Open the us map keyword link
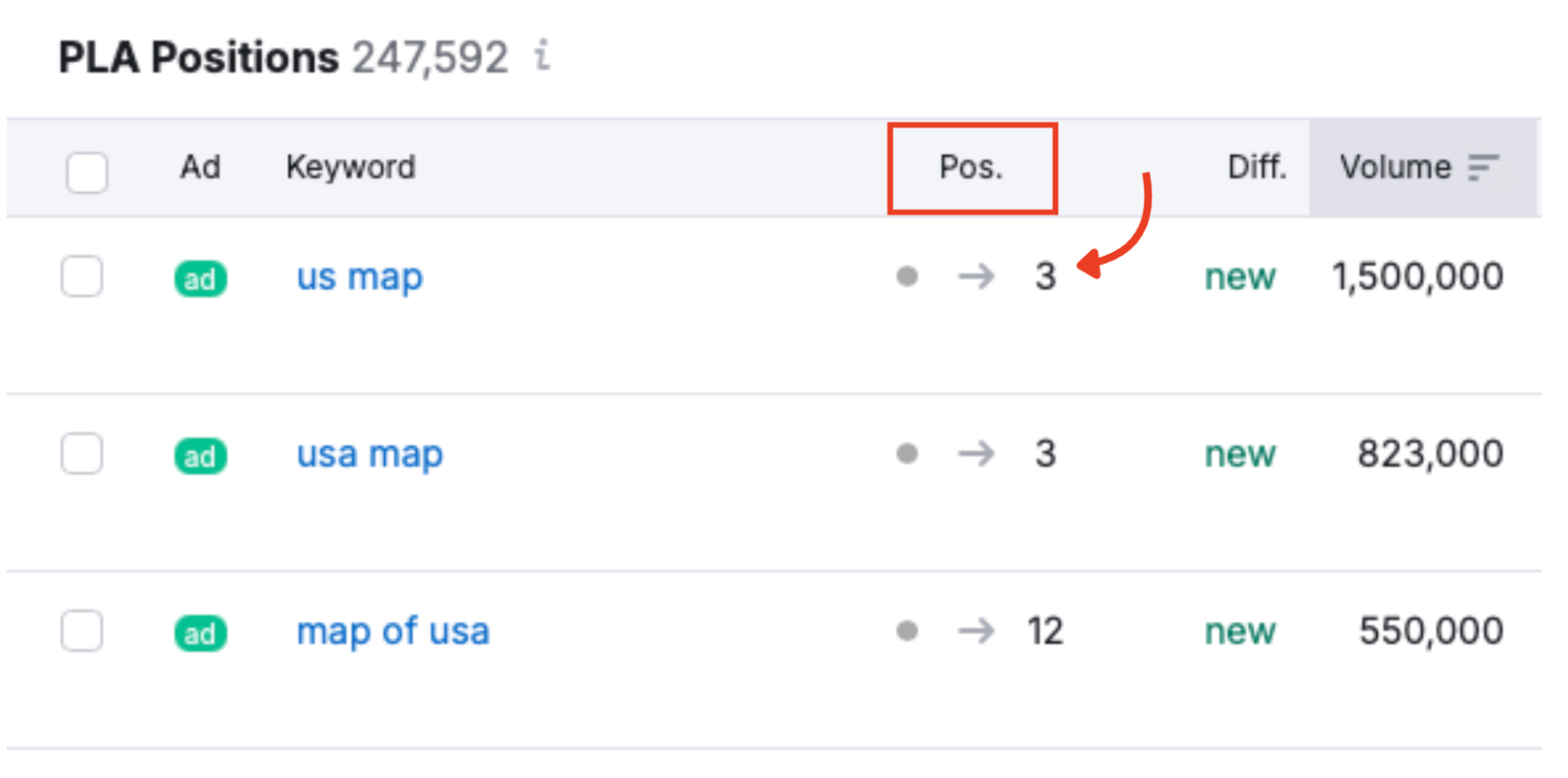The width and height of the screenshot is (1568, 778). (x=360, y=277)
